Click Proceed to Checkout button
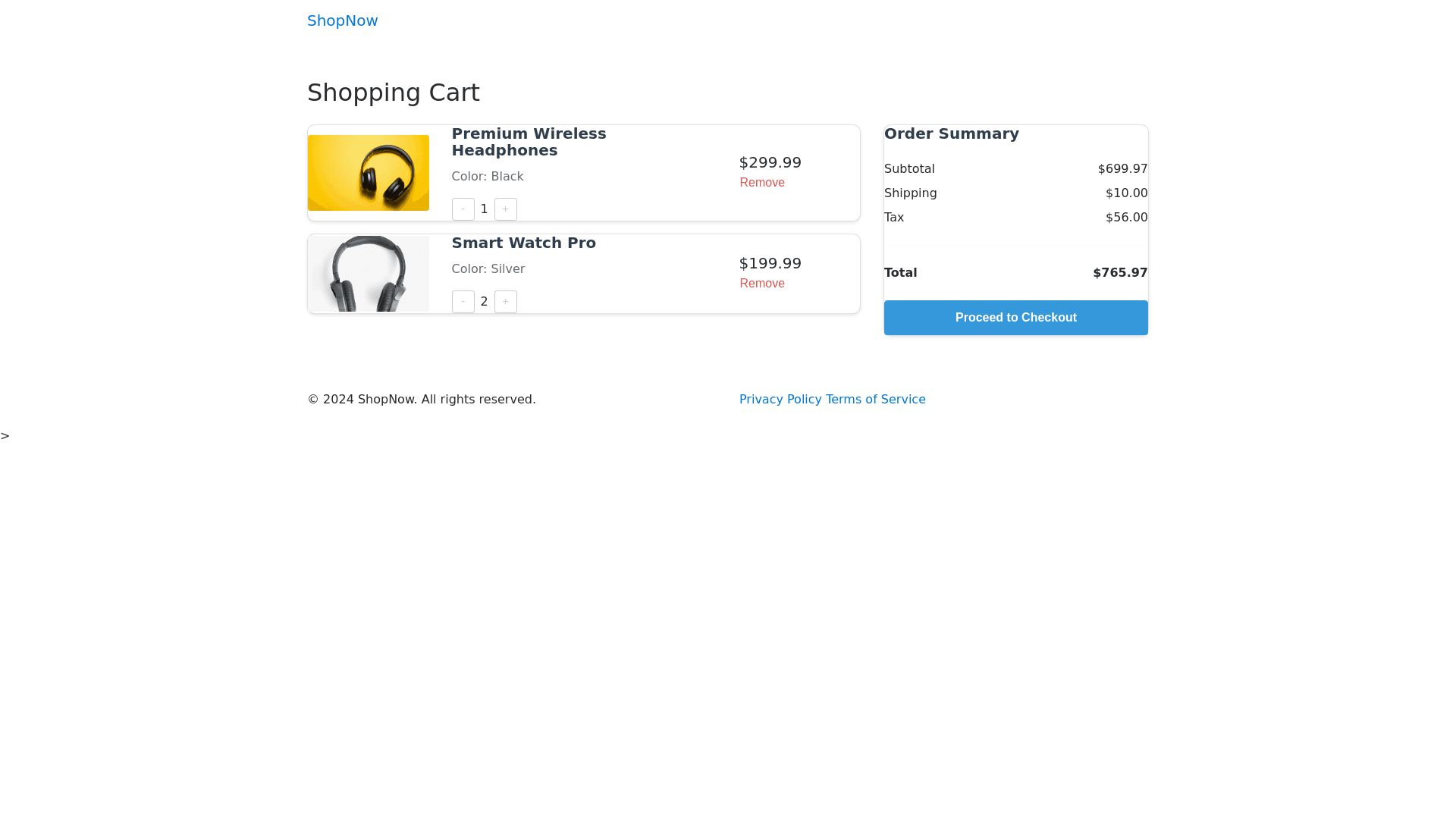Viewport: 1456px width, 819px height. tap(1015, 318)
